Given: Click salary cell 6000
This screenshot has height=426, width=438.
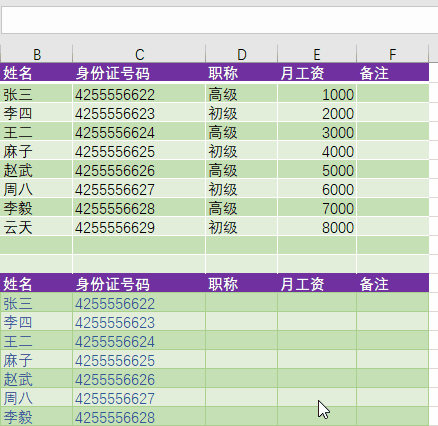Looking at the screenshot, I should point(317,188).
